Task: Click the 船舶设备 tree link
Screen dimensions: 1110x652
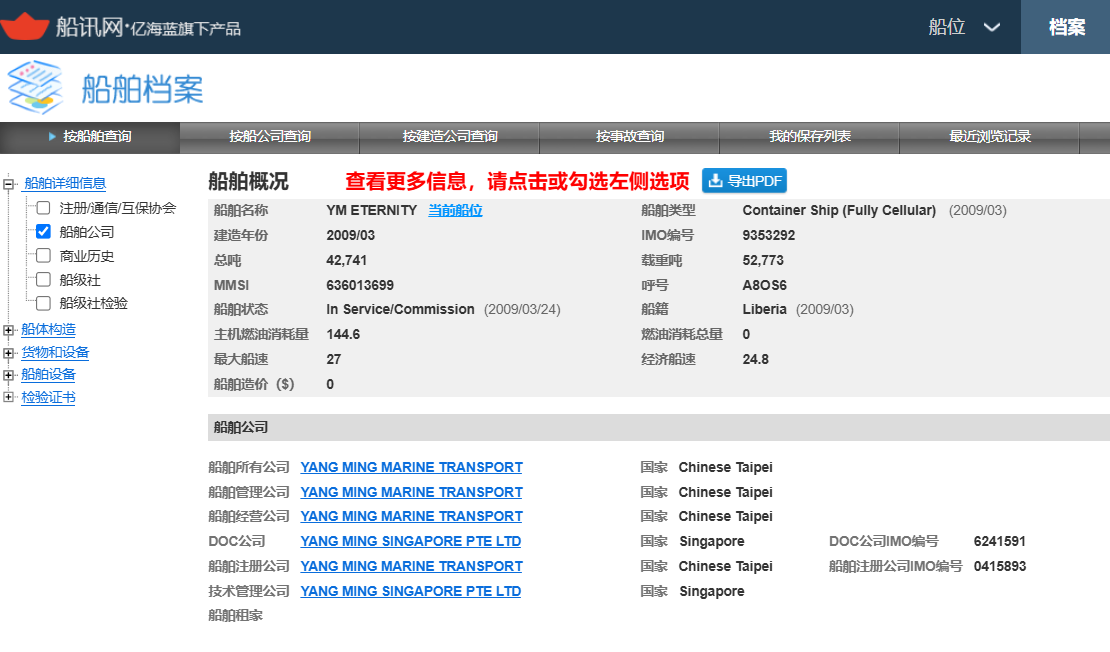Action: [x=48, y=375]
